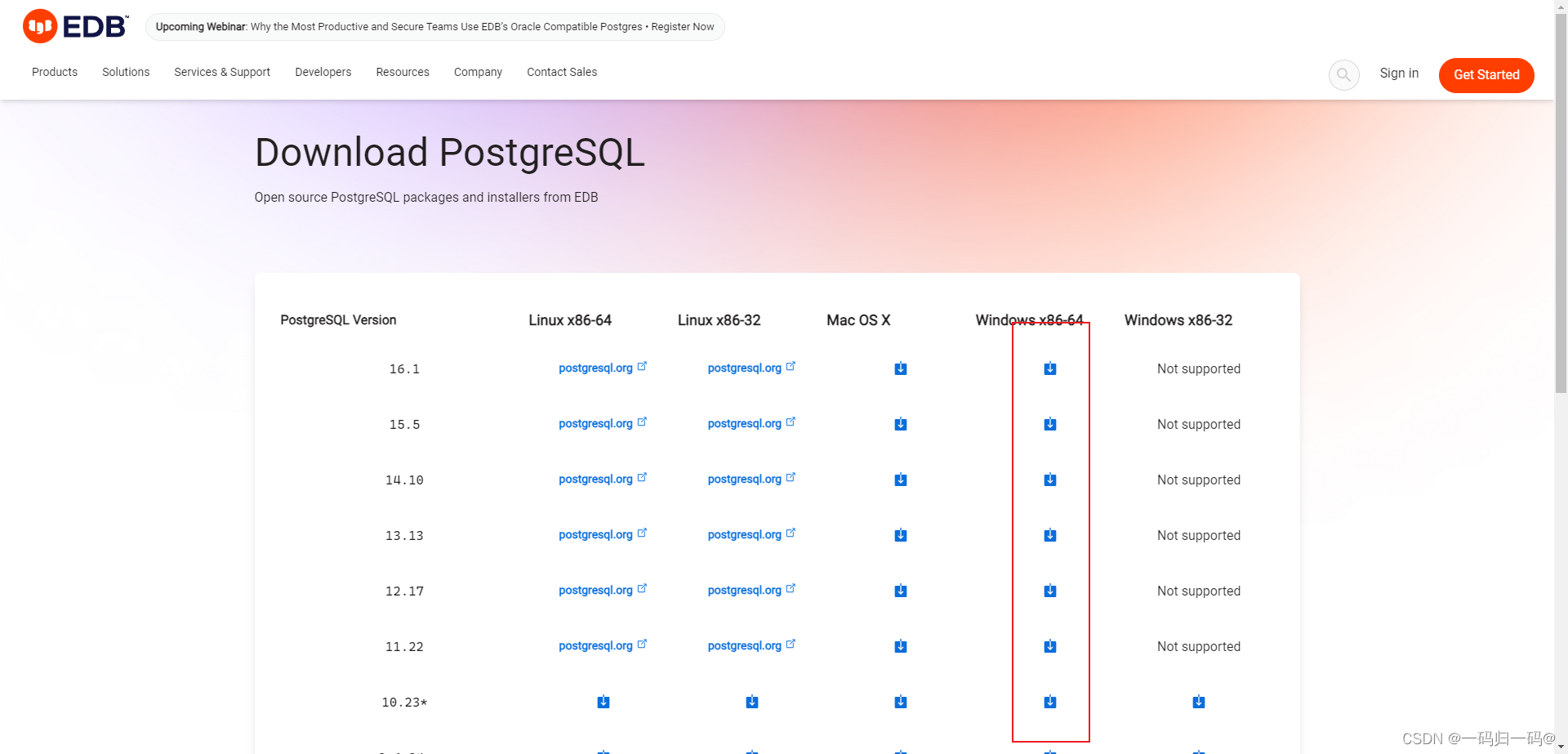This screenshot has height=754, width=1568.
Task: Download PostgreSQL 10.23 for Windows x86-64
Action: 1050,702
